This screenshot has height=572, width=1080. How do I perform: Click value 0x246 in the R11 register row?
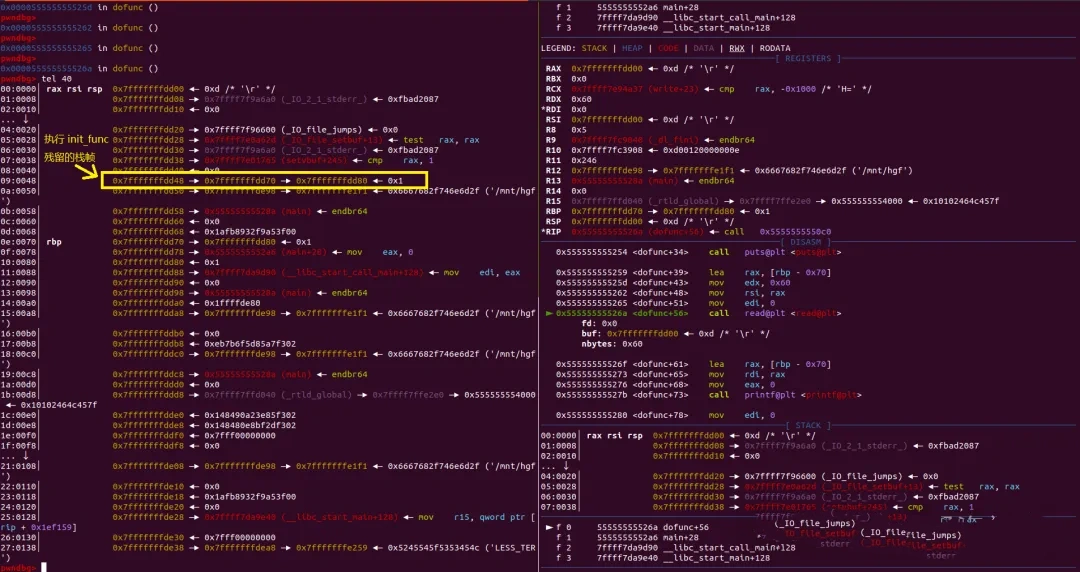click(x=584, y=161)
